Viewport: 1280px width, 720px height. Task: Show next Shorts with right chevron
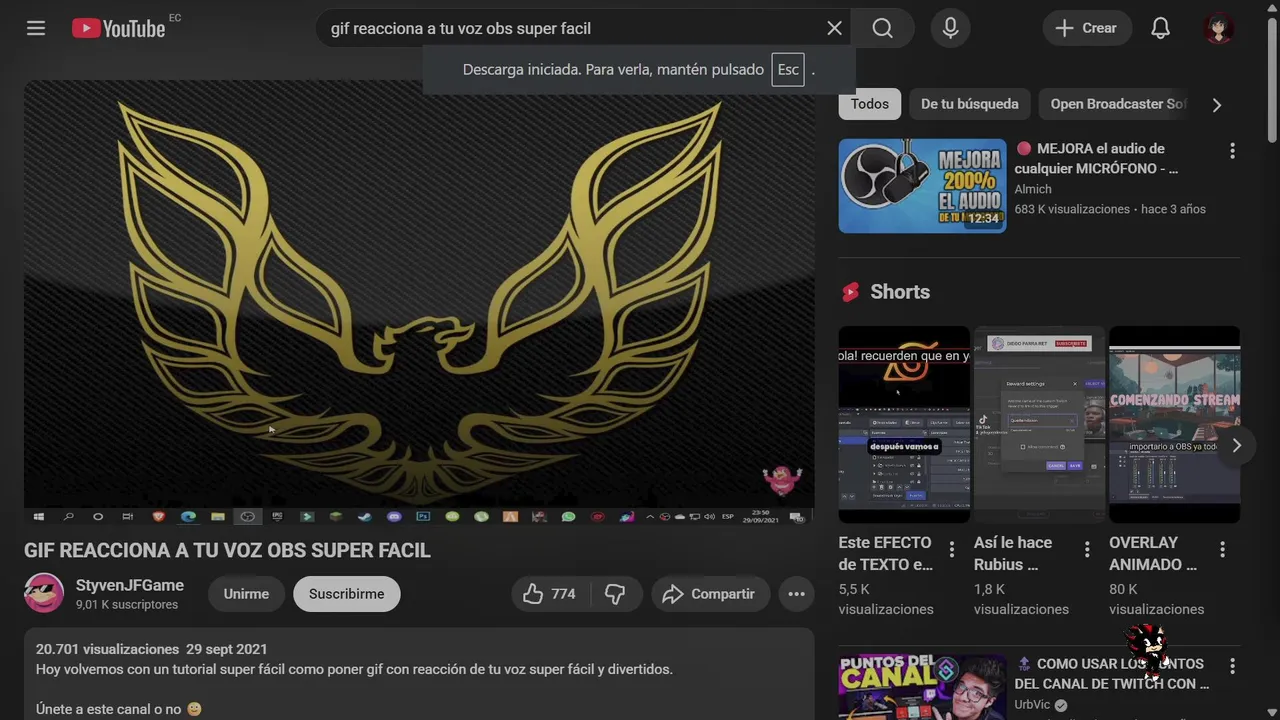1236,446
